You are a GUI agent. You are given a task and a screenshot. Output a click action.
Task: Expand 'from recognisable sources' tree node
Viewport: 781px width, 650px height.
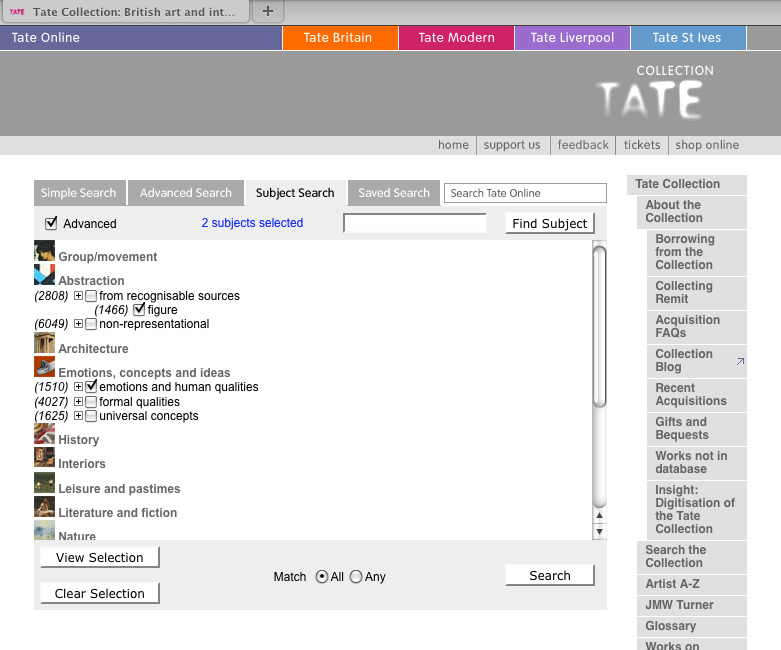click(78, 296)
